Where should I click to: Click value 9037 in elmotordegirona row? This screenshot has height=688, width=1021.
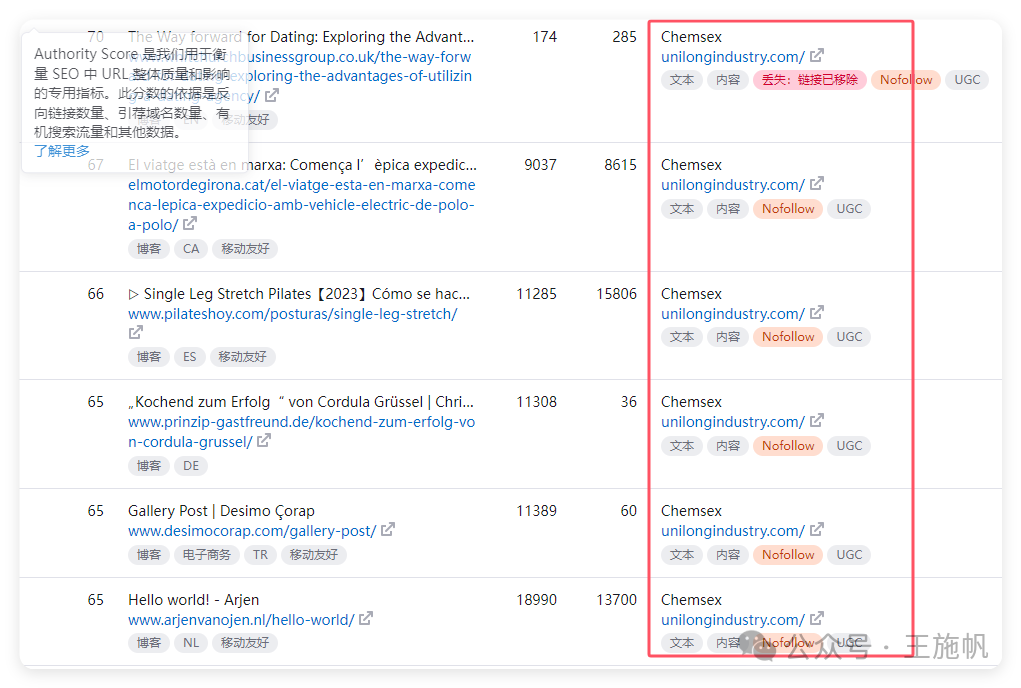540,165
